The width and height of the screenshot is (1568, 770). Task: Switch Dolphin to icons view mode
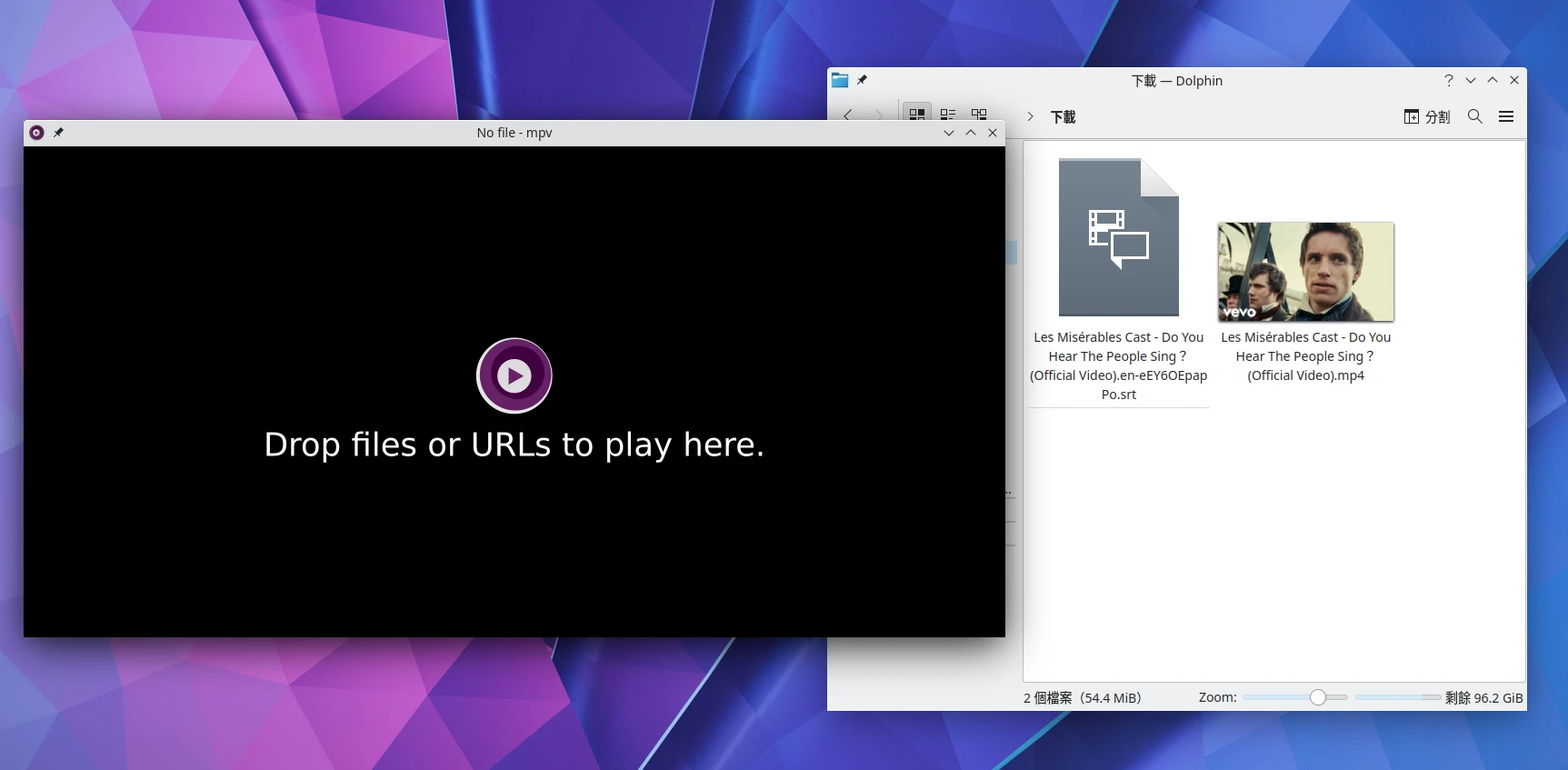(917, 115)
